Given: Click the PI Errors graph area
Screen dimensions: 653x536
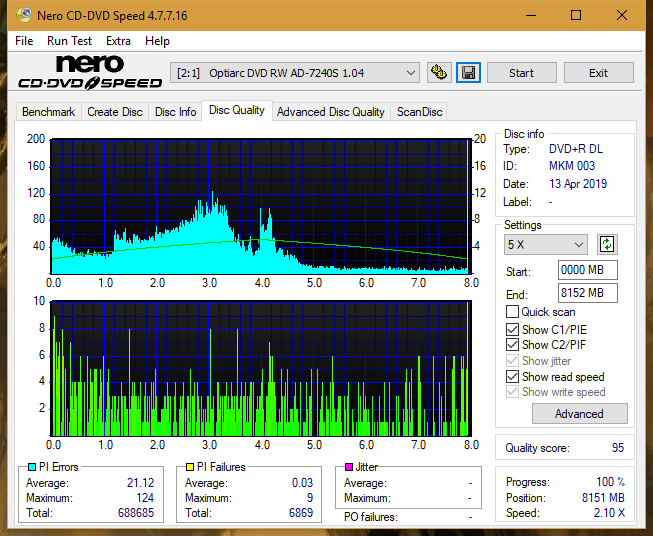Looking at the screenshot, I should click(x=261, y=206).
